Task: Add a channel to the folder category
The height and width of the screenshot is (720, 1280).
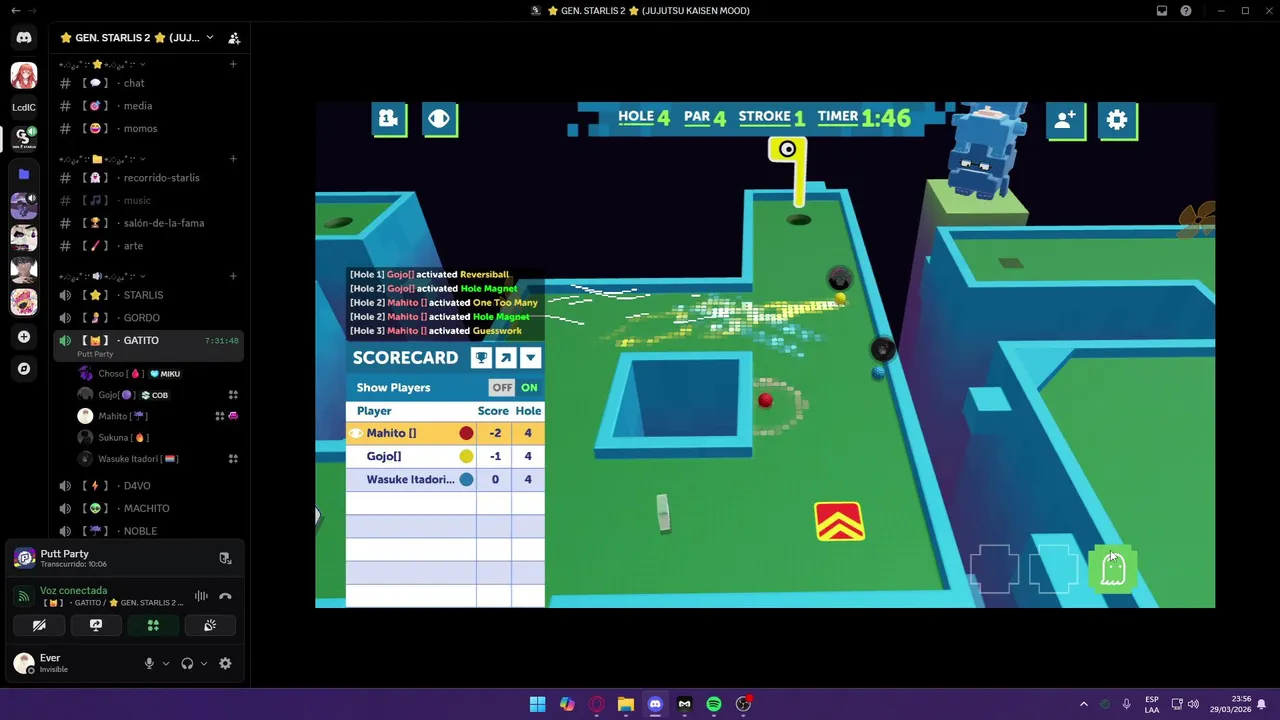Action: 233,159
